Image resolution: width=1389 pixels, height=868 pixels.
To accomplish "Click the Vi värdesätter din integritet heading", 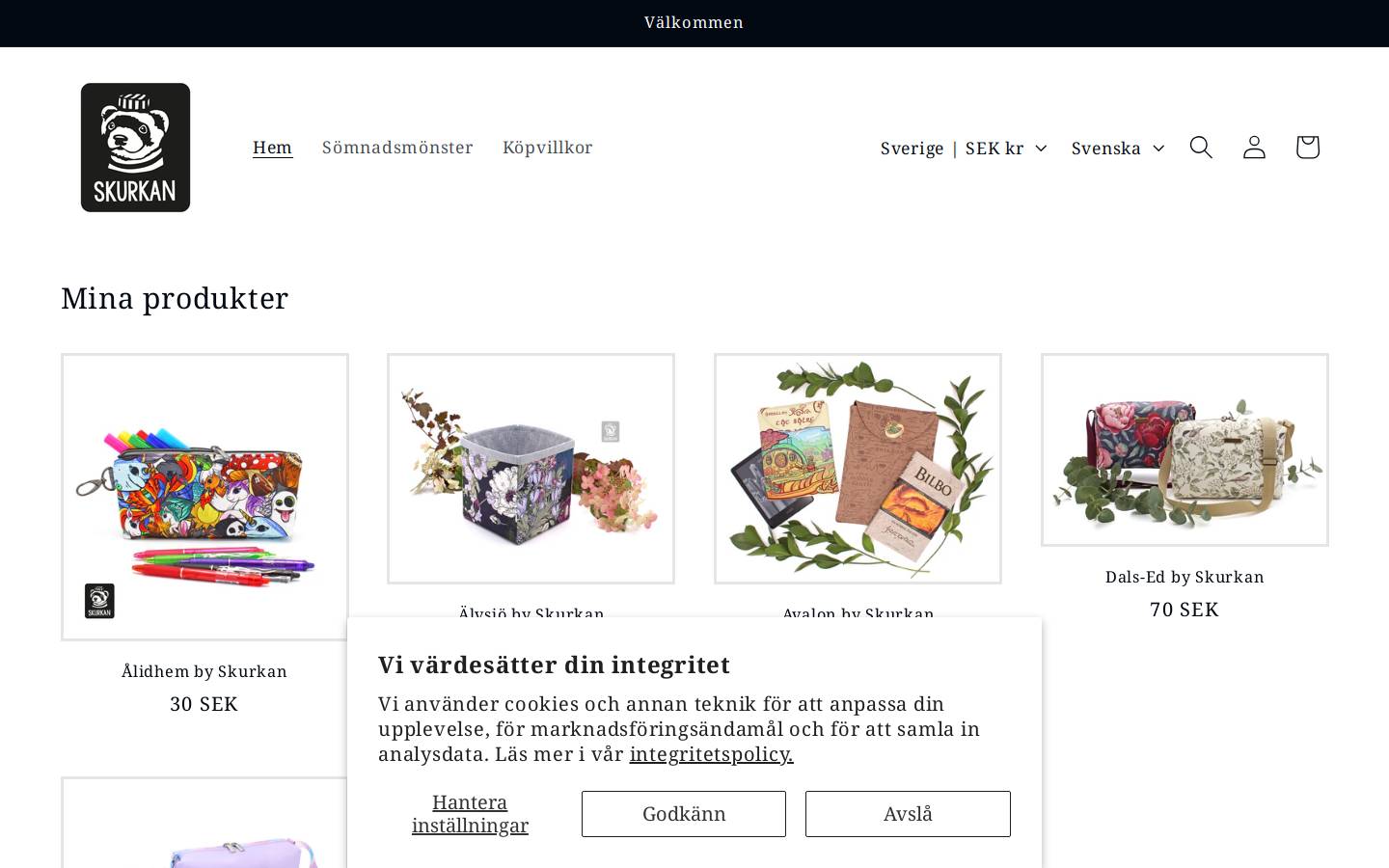I will tap(554, 665).
